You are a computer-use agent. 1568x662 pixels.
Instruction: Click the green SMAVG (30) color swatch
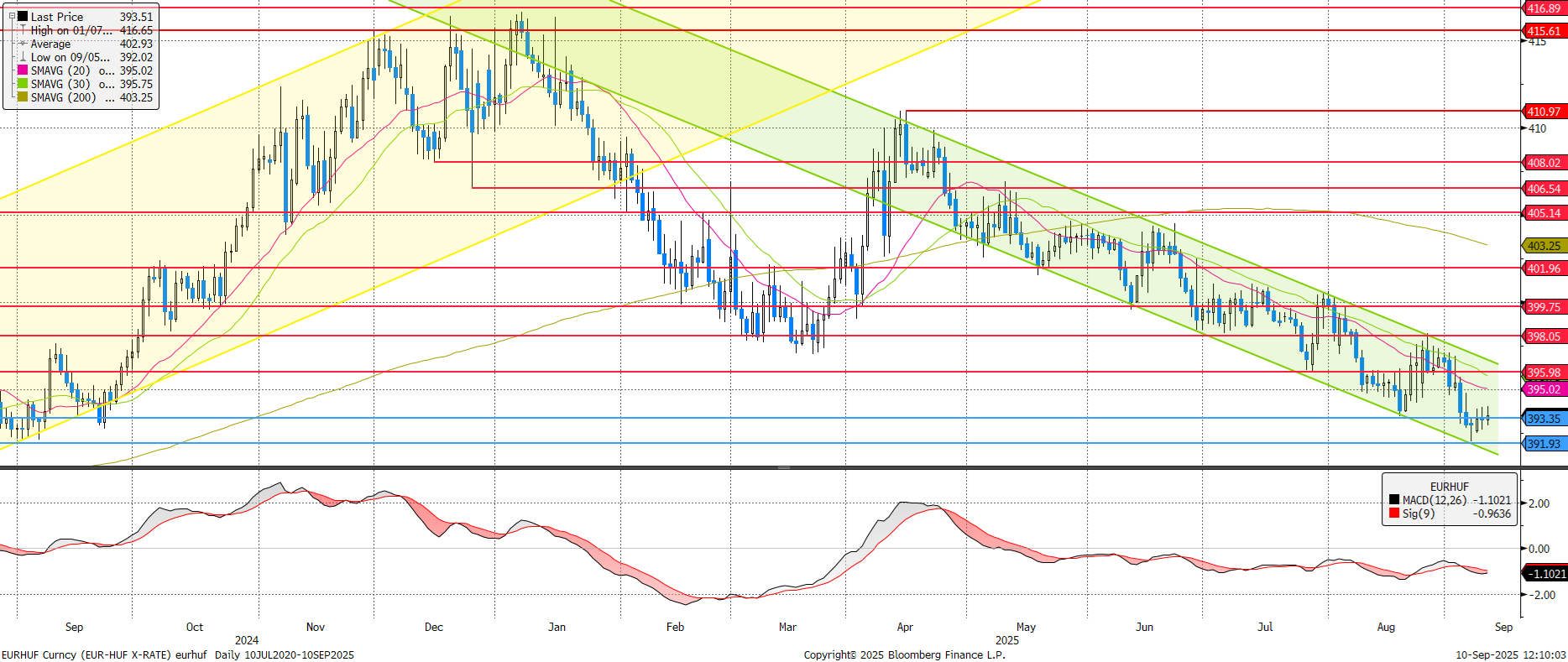(x=23, y=84)
